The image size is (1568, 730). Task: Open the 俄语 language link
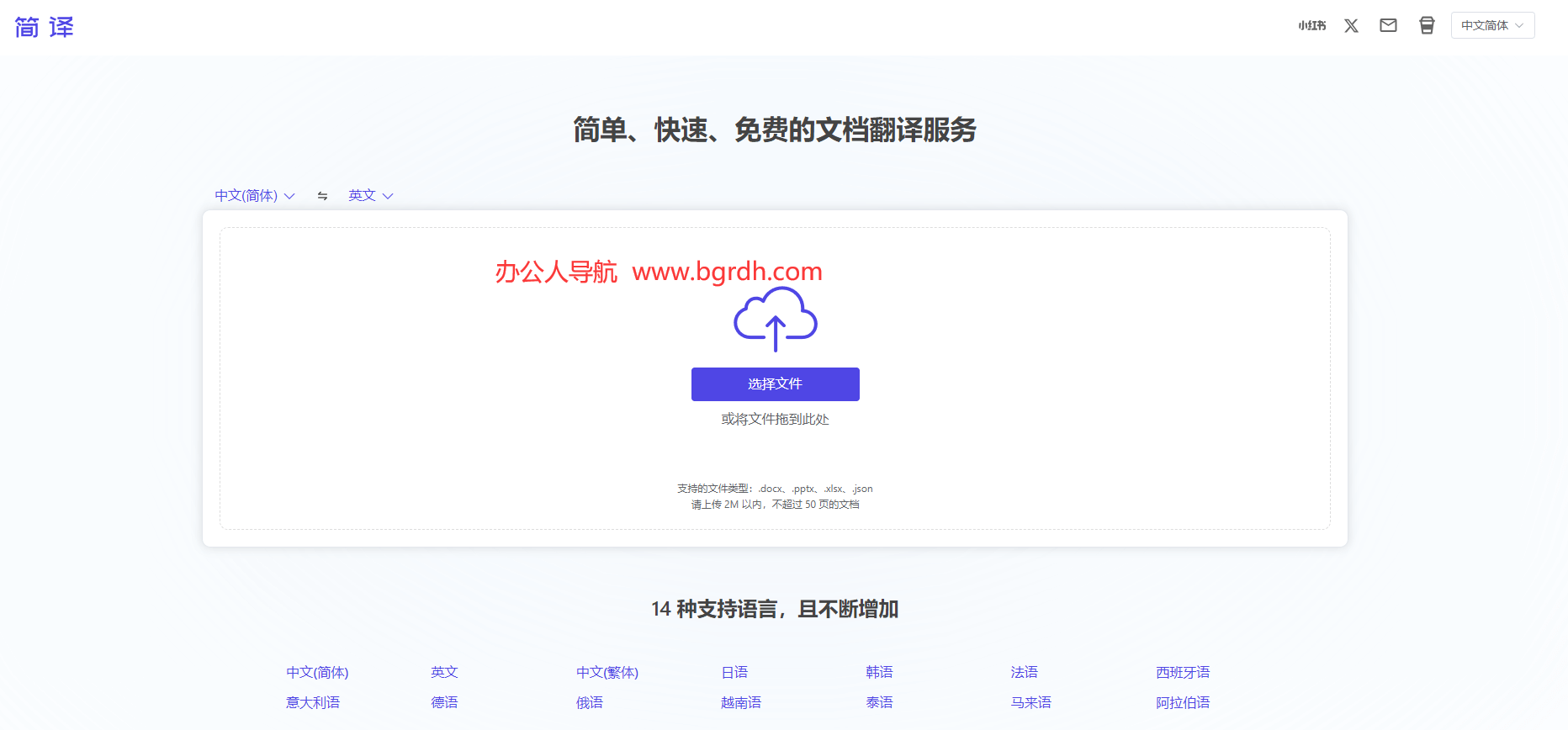(x=590, y=702)
